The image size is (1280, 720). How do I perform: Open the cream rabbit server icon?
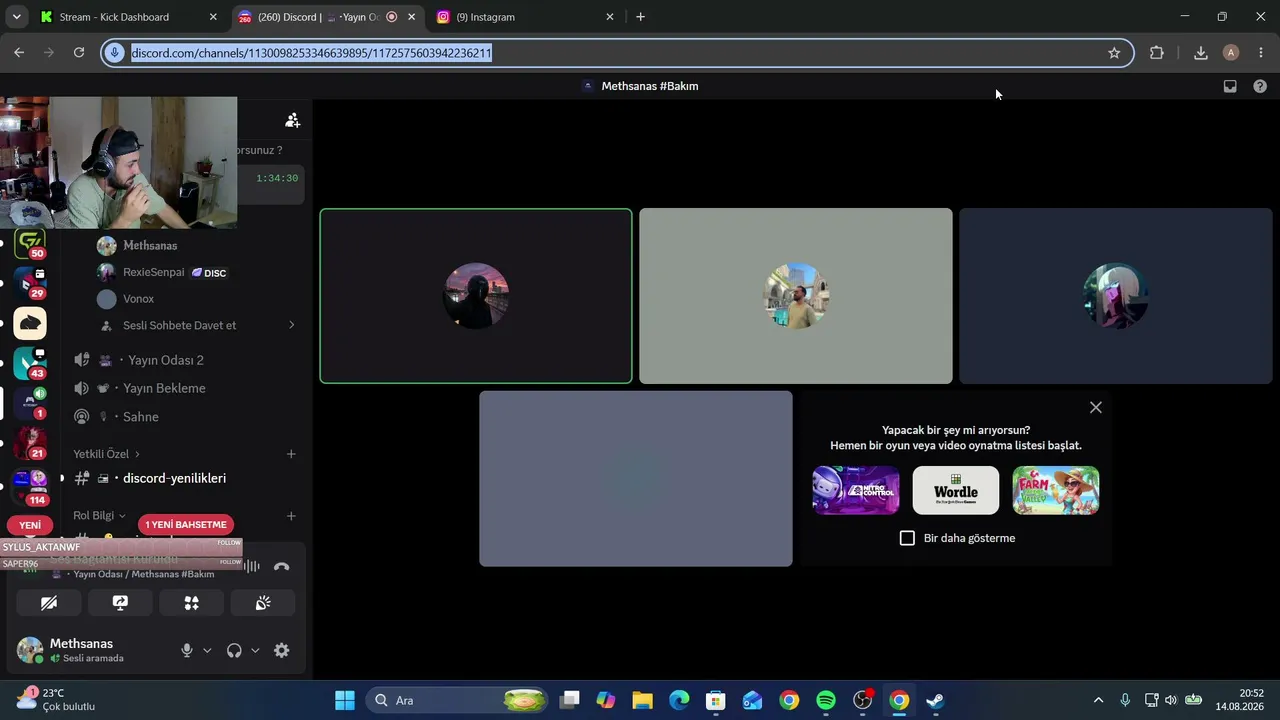(x=30, y=323)
